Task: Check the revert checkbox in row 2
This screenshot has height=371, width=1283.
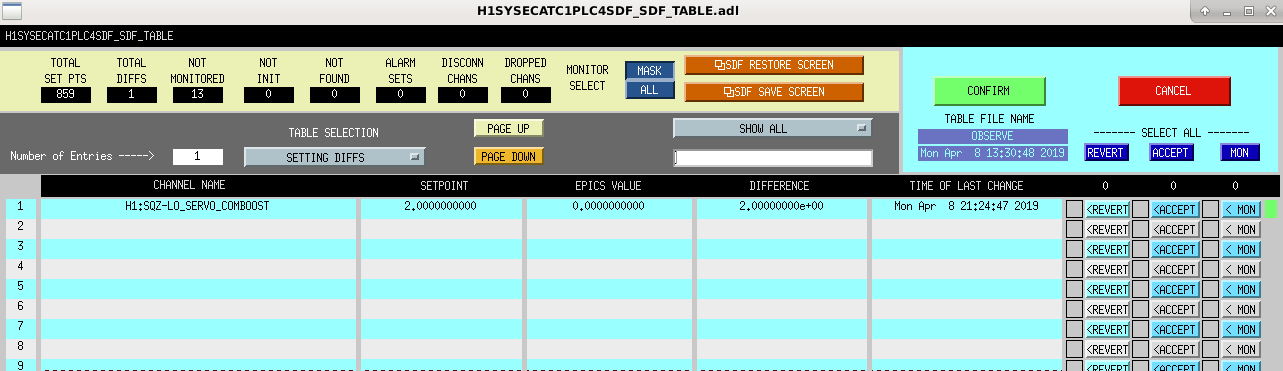Action: click(1074, 229)
